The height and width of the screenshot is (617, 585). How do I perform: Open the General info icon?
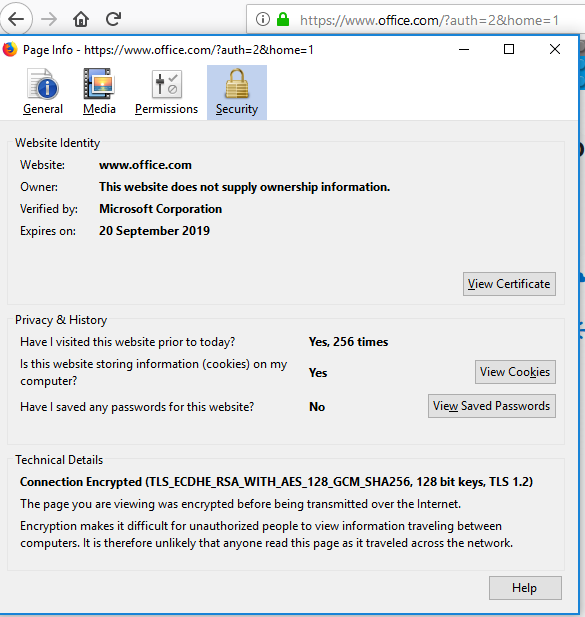click(x=43, y=83)
